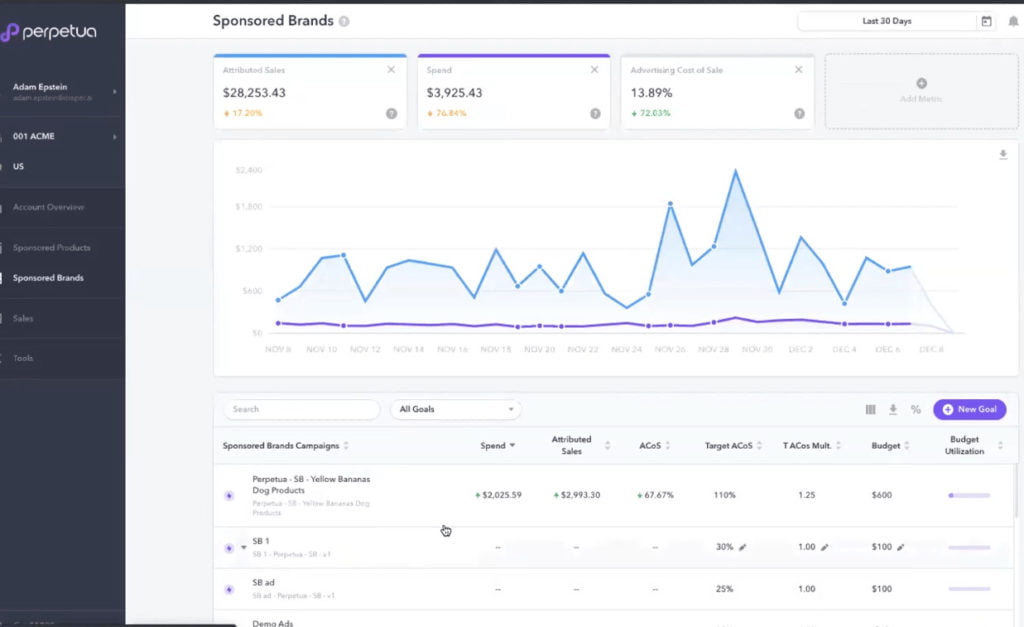The height and width of the screenshot is (627, 1024).
Task: Open Perpetua - SB - Yellow Bananas campaign
Action: click(311, 485)
